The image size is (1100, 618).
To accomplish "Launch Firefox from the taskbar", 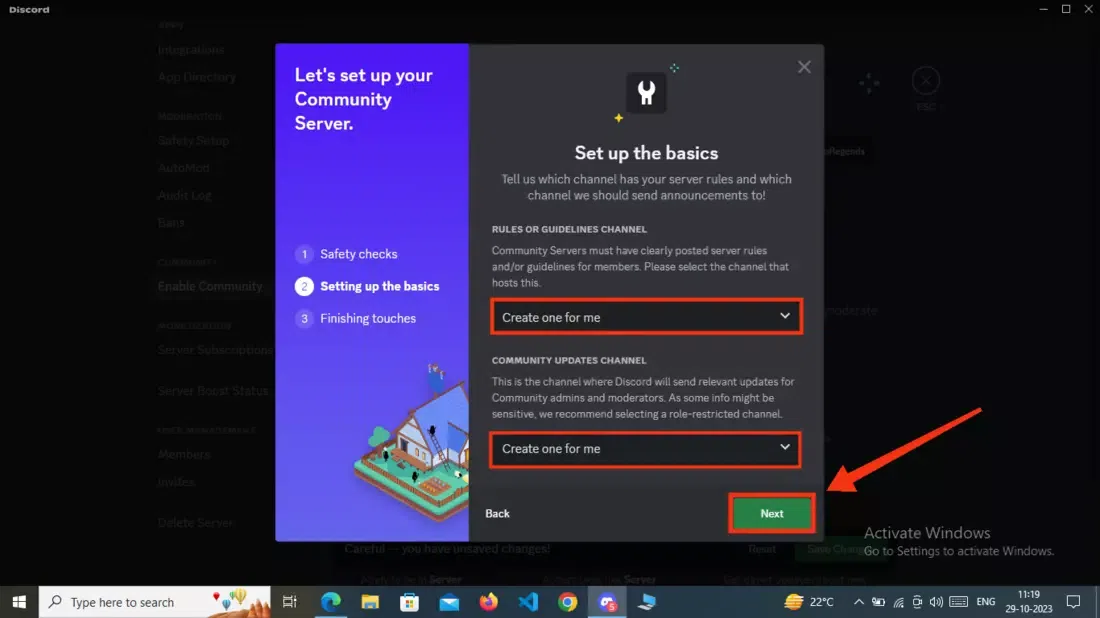I will point(488,602).
